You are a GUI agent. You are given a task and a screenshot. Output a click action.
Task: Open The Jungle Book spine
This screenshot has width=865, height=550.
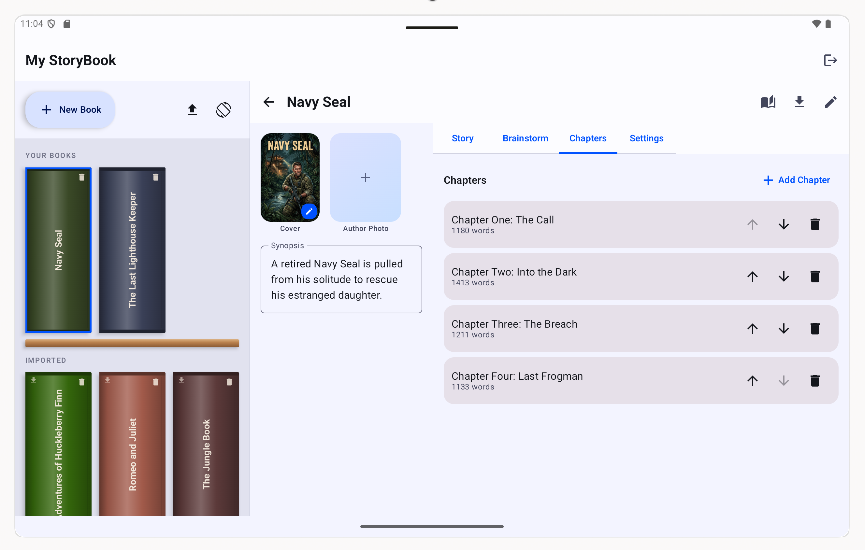pyautogui.click(x=206, y=444)
